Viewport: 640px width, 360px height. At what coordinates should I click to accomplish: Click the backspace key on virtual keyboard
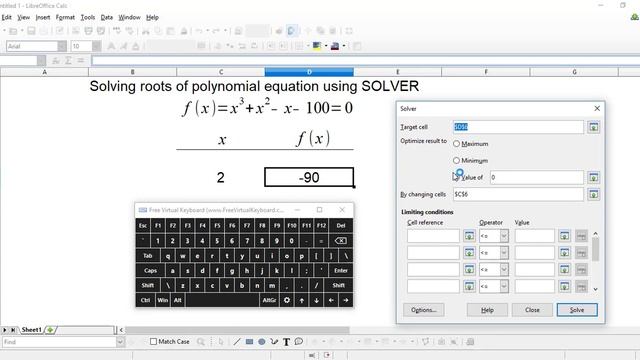coord(340,240)
